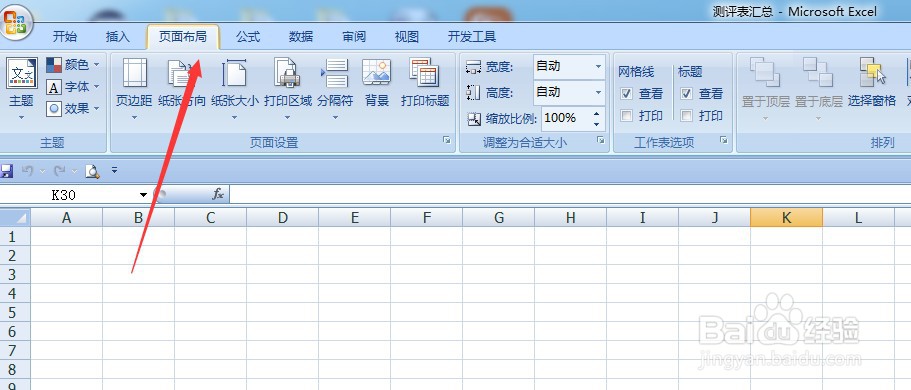Screen dimensions: 911x390
Task: Click the 纸张大小 paper size icon
Action: [235, 73]
